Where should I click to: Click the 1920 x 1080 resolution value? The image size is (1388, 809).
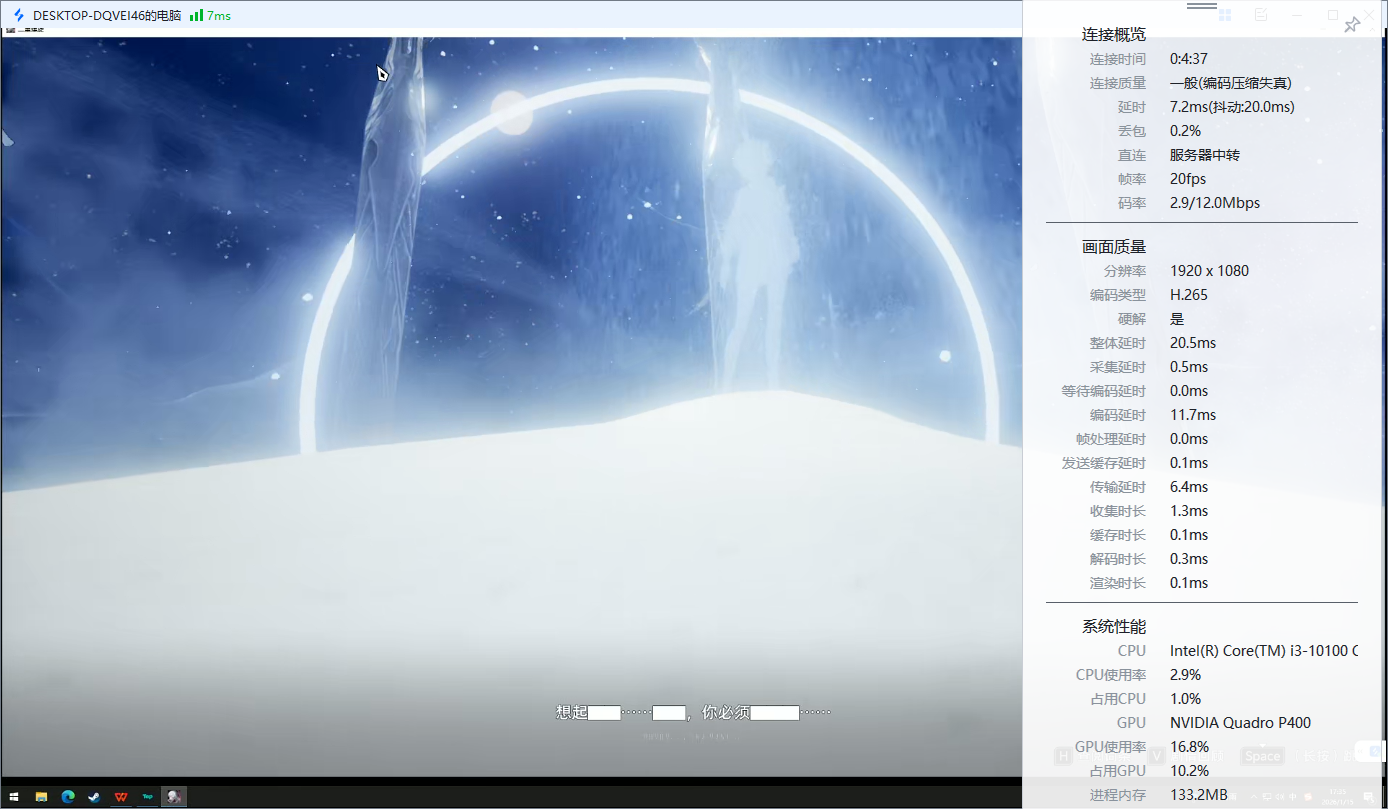click(x=1209, y=271)
